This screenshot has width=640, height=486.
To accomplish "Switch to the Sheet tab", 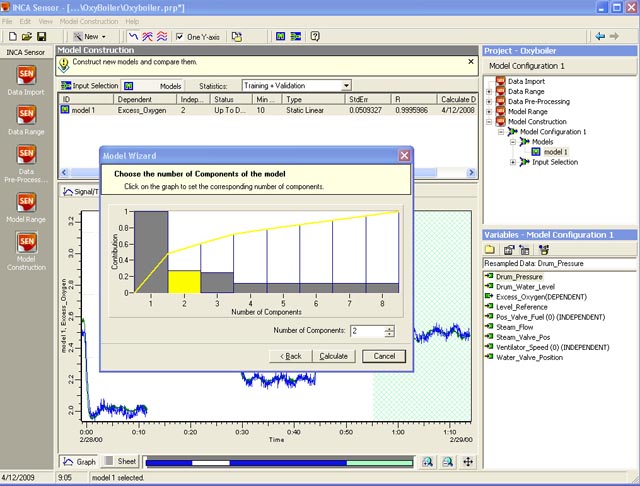I will (x=119, y=461).
